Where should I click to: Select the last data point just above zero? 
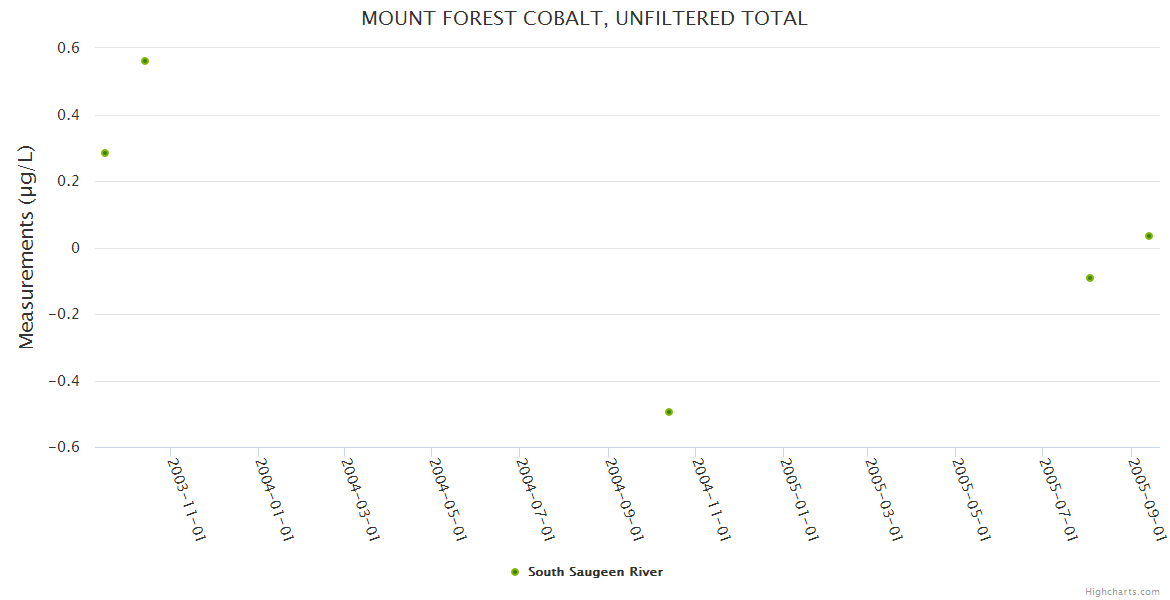coord(1149,236)
